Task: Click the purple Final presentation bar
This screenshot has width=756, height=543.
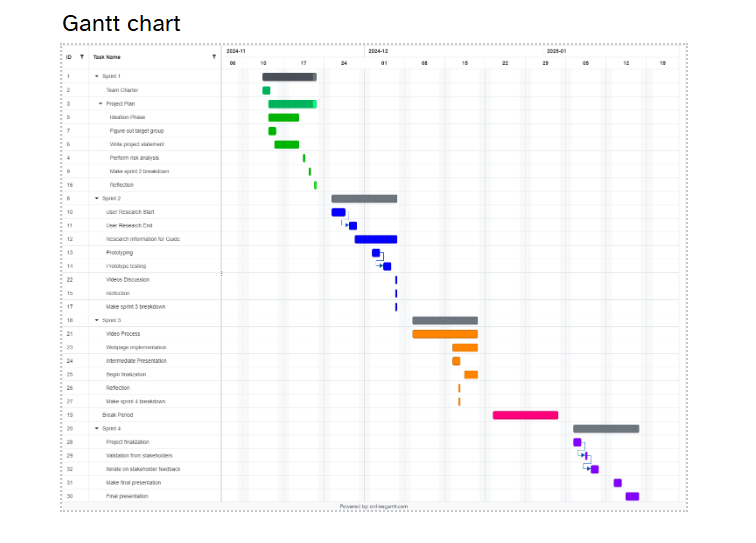Action: pos(632,496)
